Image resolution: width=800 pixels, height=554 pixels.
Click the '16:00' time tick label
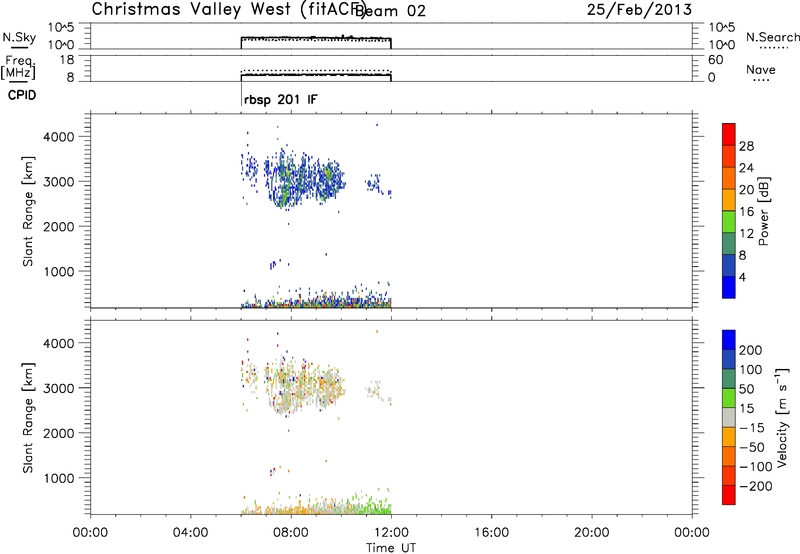491,533
